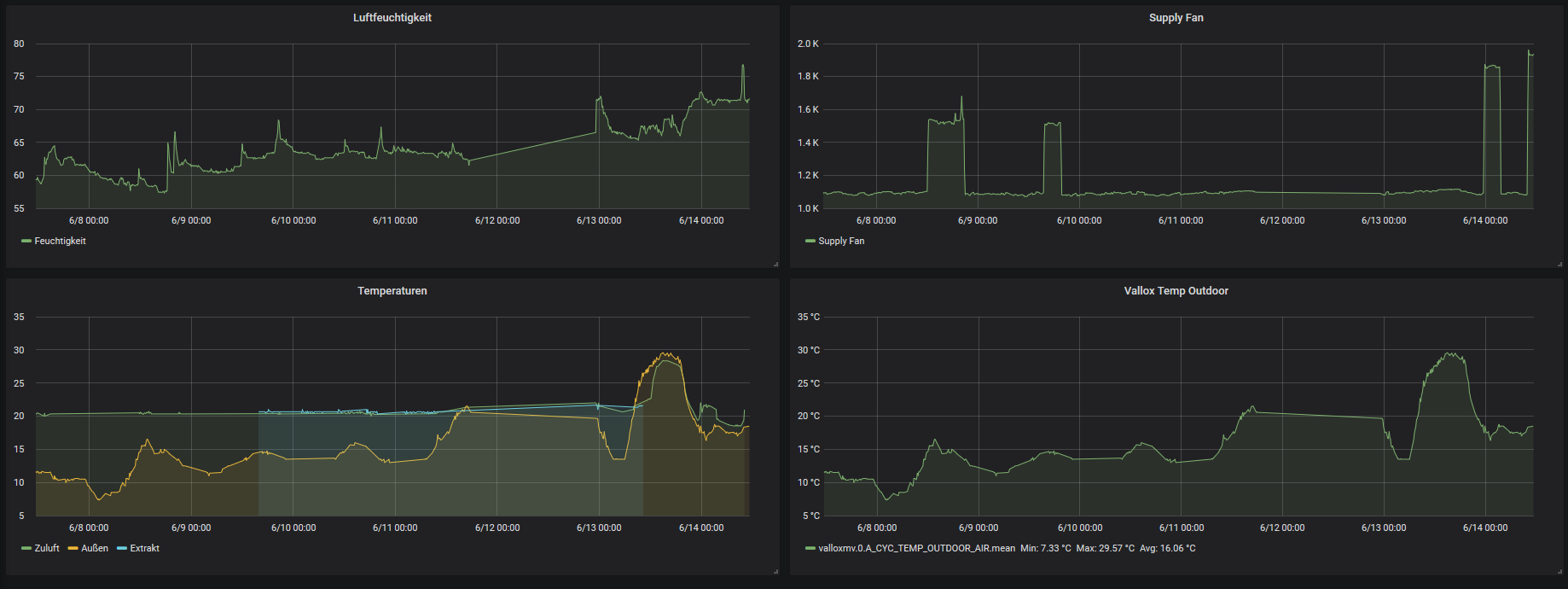Click 6/8 00:00 on the Vallox Temp Outdoor axis

coord(877,528)
